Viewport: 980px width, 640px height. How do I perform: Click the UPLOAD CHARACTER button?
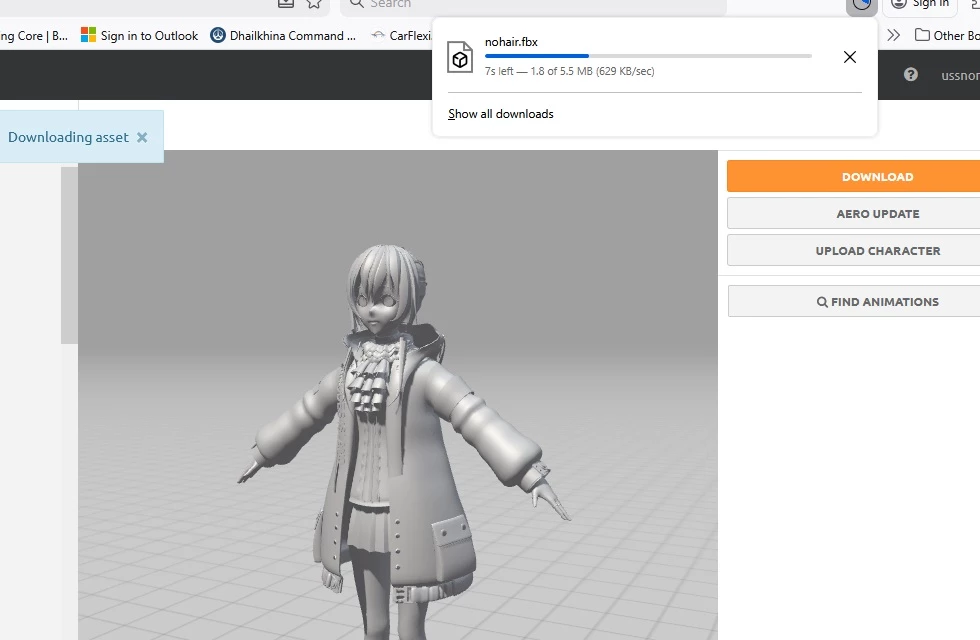[x=854, y=251]
